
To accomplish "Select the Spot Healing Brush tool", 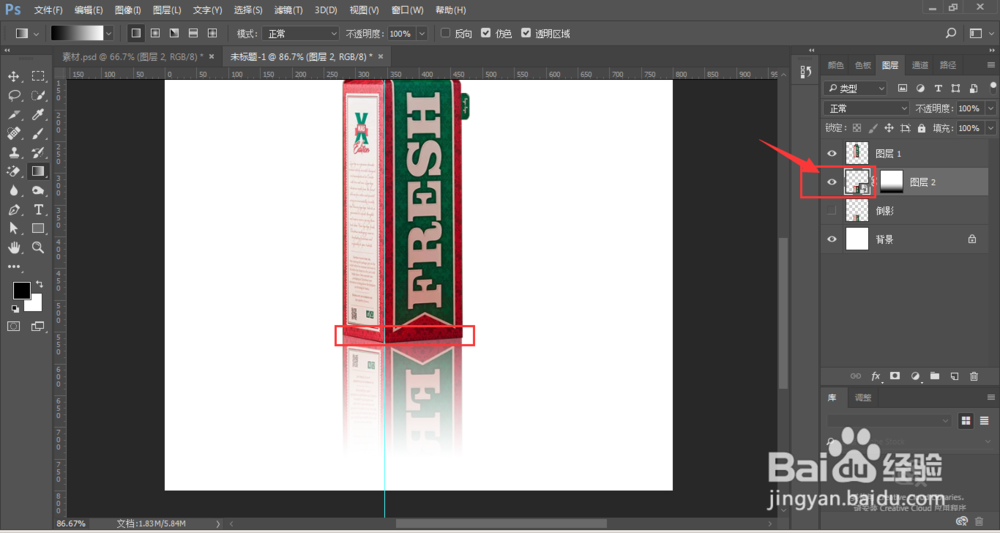I will [13, 134].
